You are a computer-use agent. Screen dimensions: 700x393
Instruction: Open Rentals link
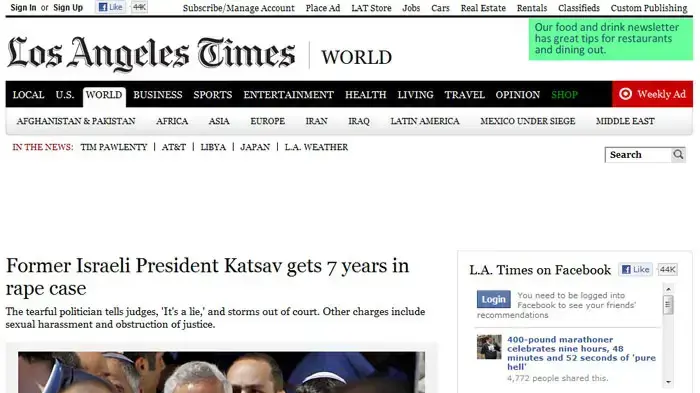pyautogui.click(x=532, y=8)
